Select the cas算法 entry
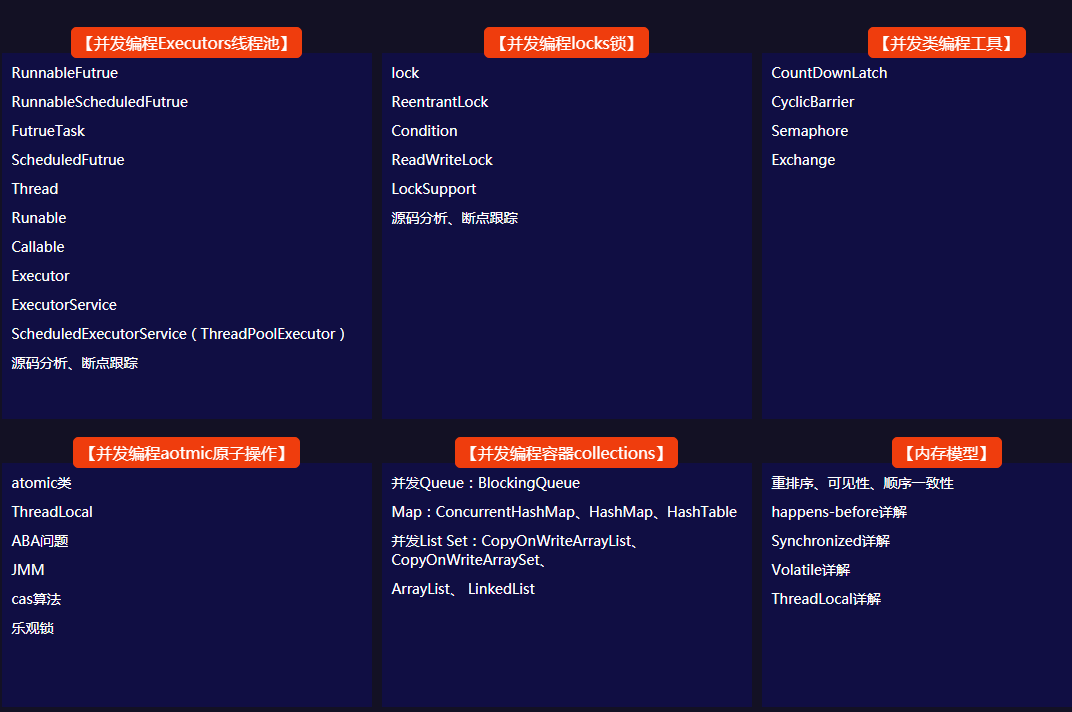The width and height of the screenshot is (1072, 712). pos(36,599)
